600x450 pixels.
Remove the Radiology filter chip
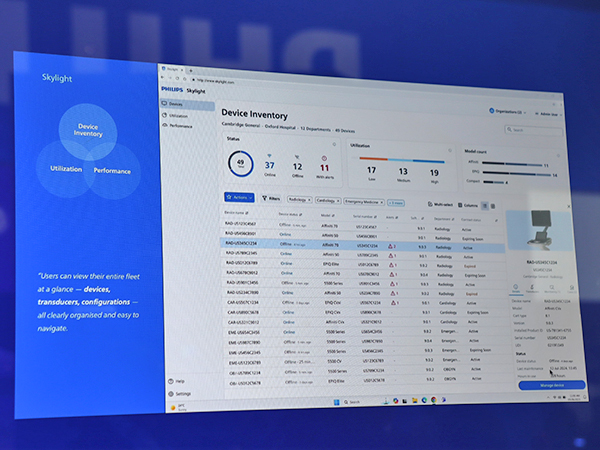coord(309,200)
